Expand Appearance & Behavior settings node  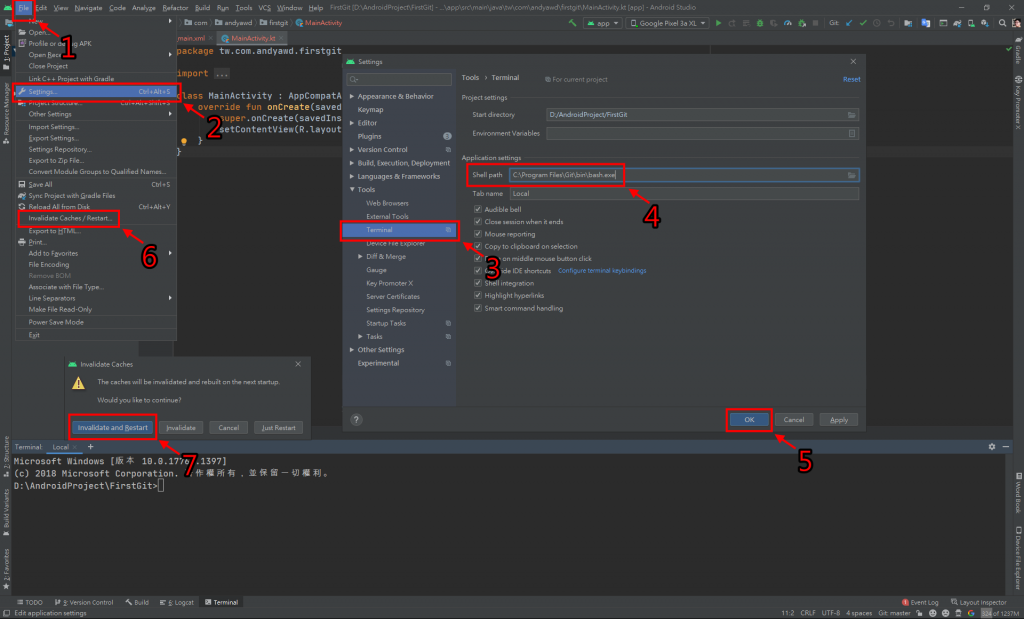point(352,97)
